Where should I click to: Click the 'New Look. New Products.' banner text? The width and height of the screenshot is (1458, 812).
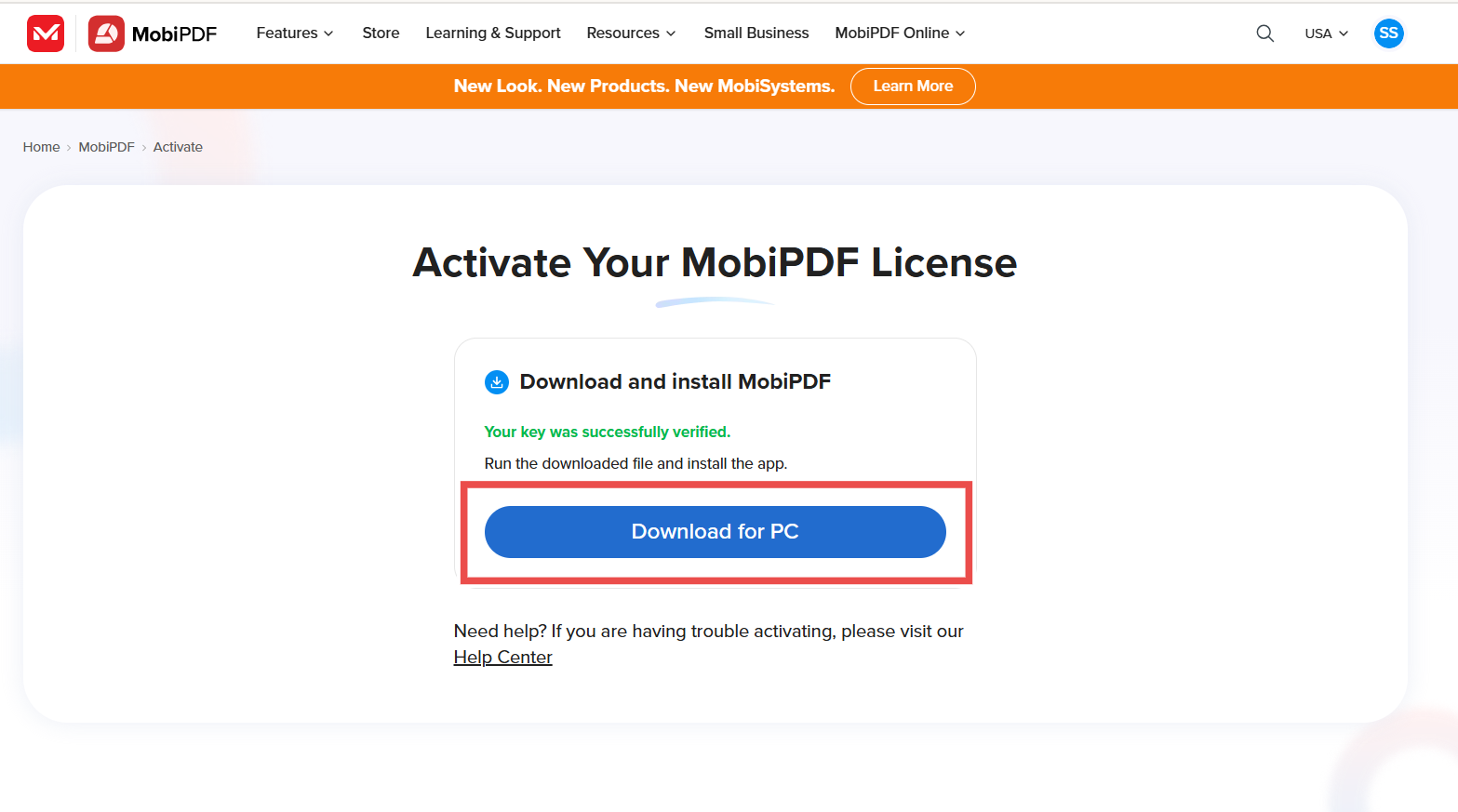point(644,87)
